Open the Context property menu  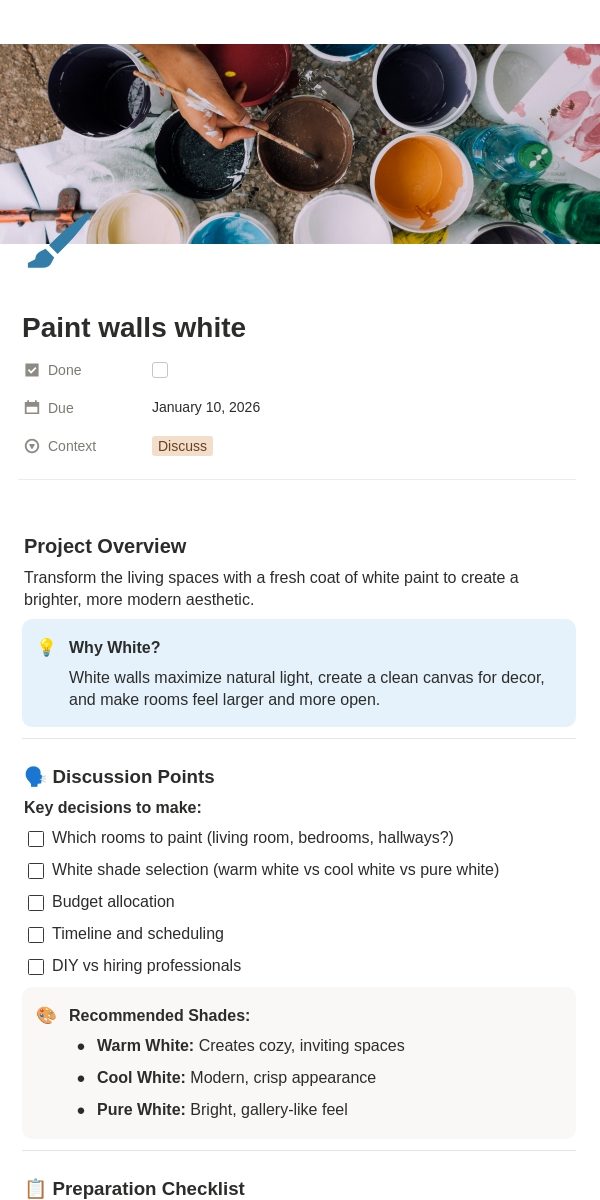(x=72, y=446)
